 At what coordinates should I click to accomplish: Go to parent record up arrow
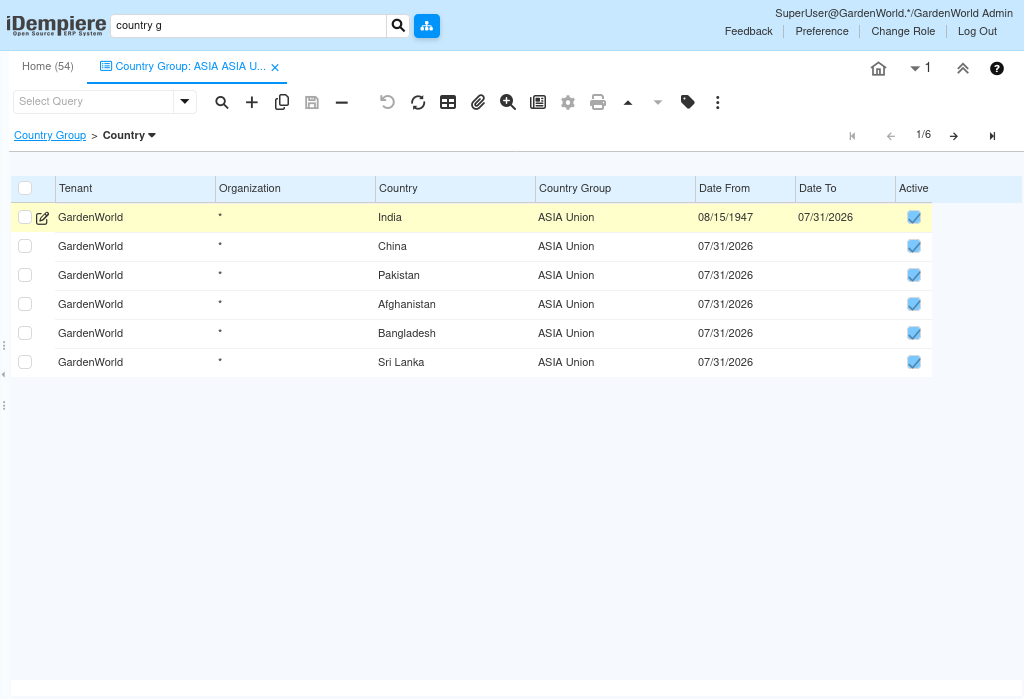[x=628, y=103]
